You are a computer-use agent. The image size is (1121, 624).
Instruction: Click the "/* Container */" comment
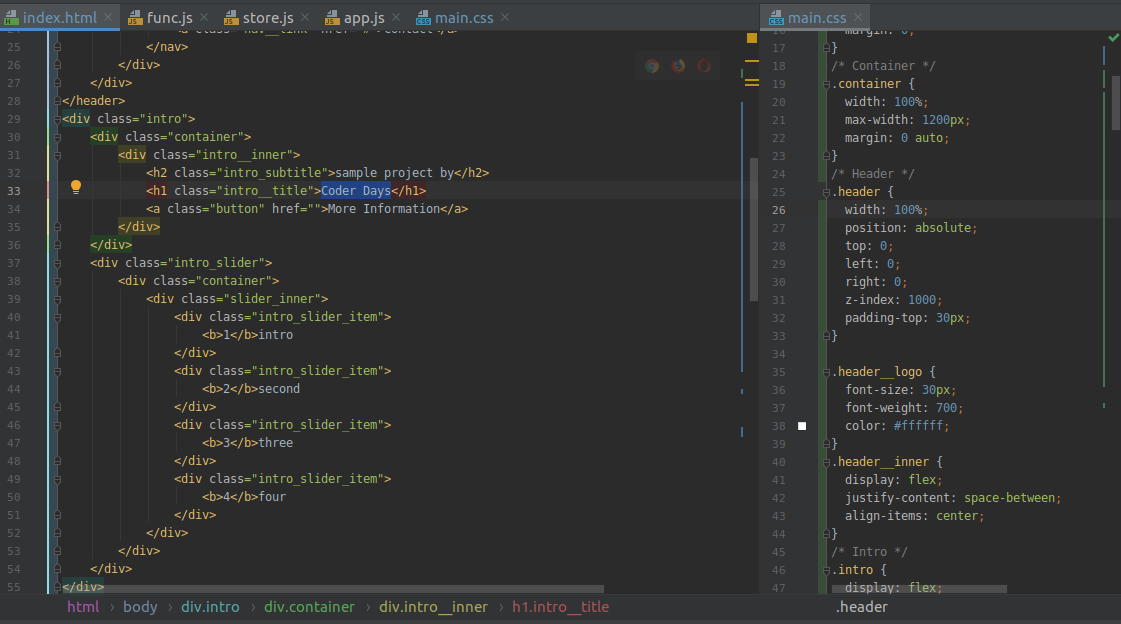click(x=883, y=66)
